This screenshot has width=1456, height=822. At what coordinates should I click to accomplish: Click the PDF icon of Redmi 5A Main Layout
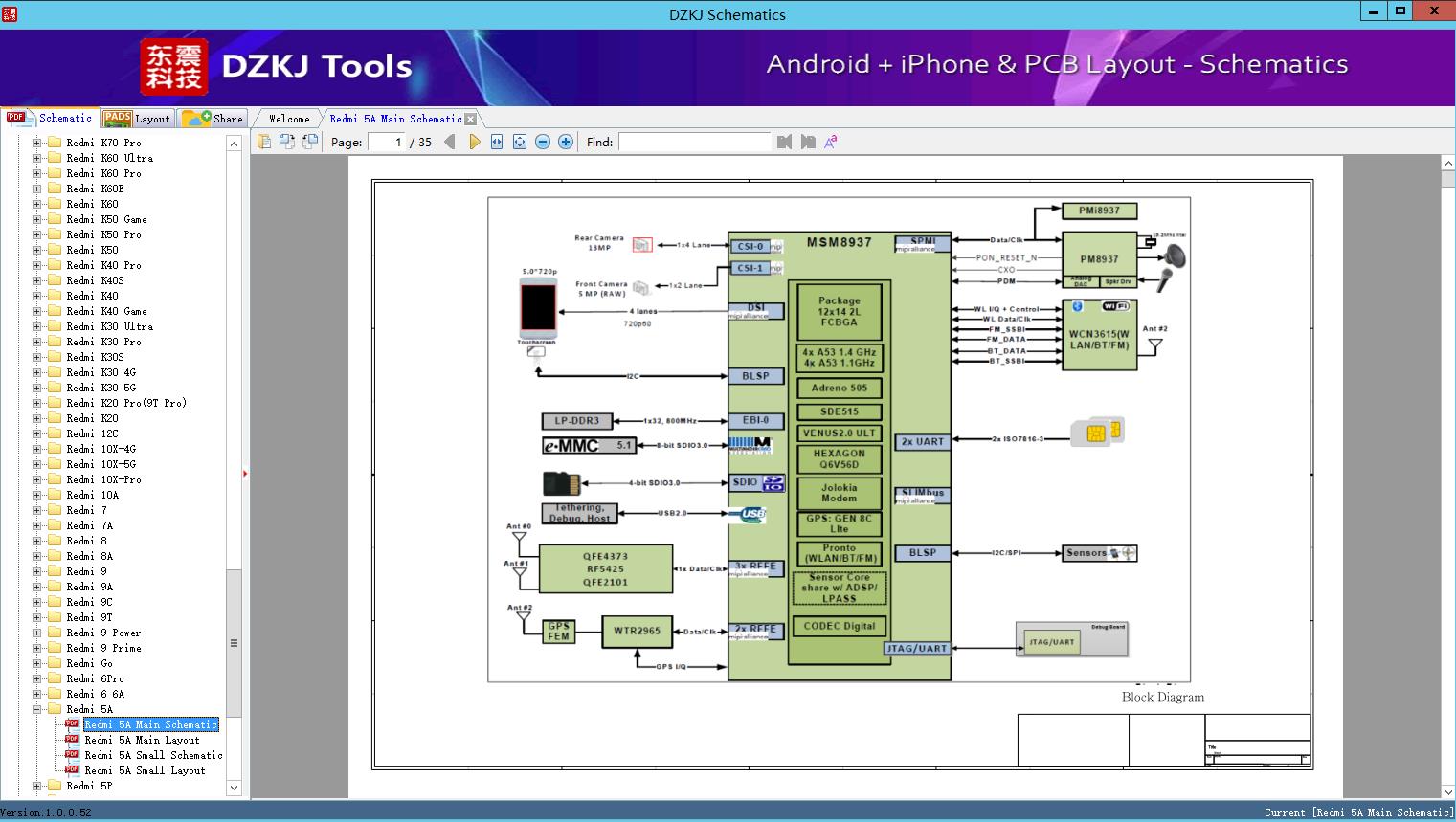tap(72, 740)
